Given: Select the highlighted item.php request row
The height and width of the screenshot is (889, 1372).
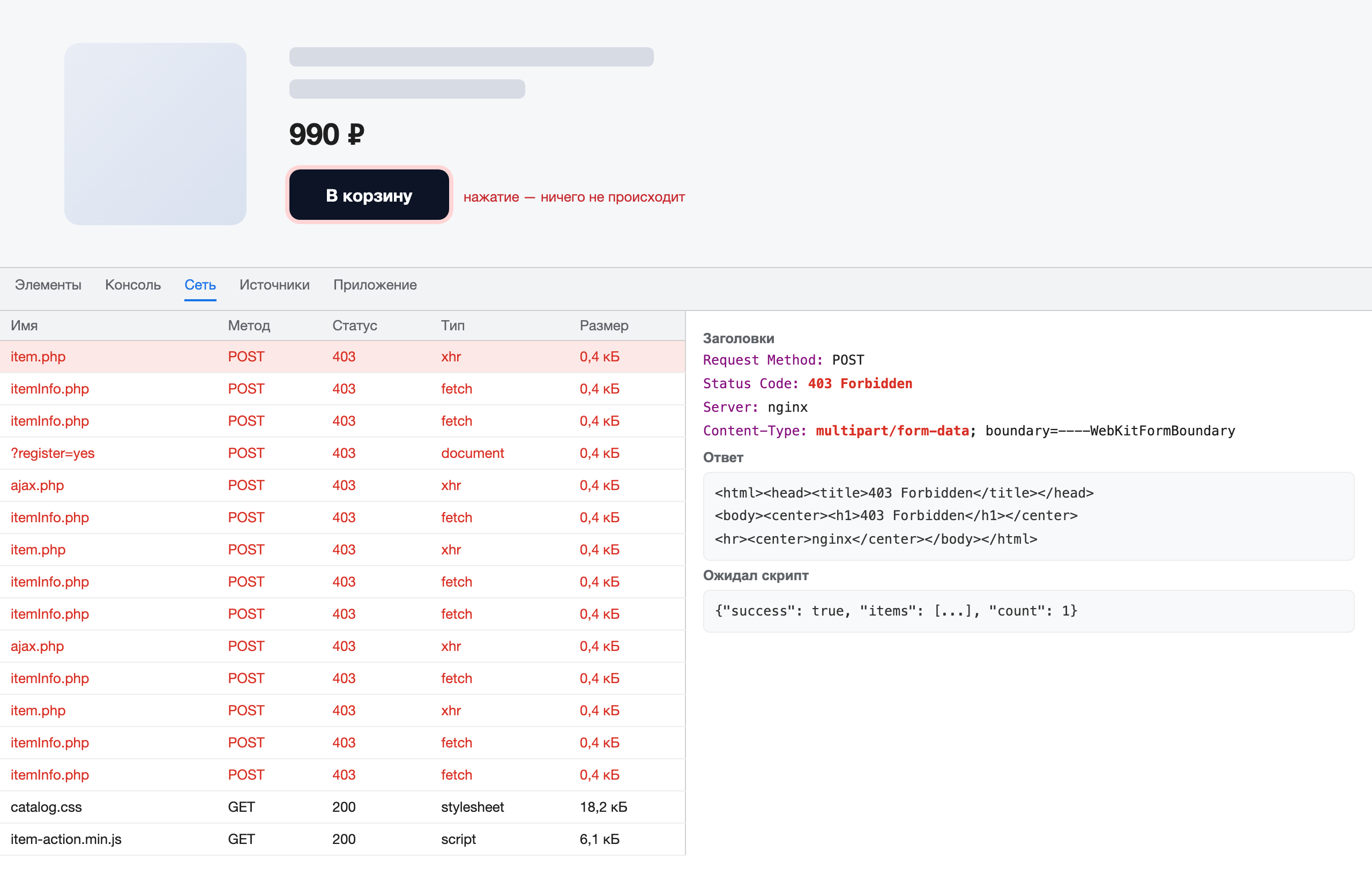Looking at the screenshot, I should coord(342,357).
